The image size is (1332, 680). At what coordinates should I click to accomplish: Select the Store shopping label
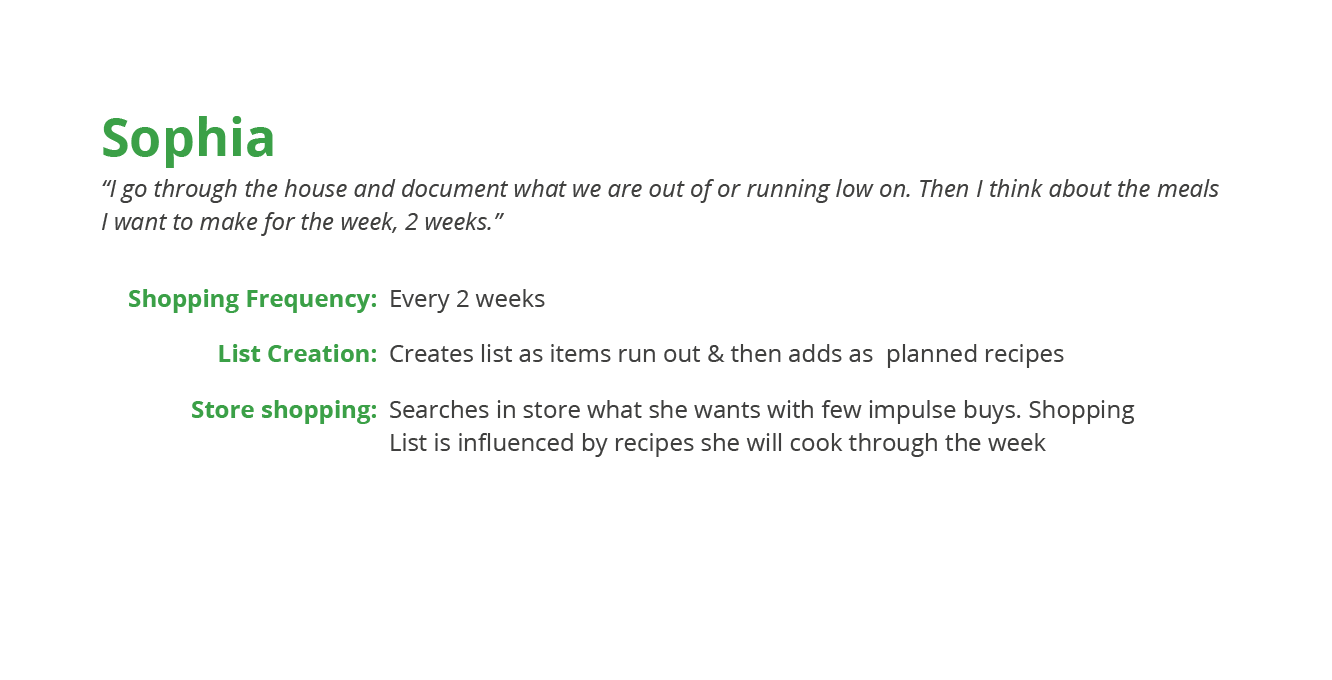click(x=283, y=410)
